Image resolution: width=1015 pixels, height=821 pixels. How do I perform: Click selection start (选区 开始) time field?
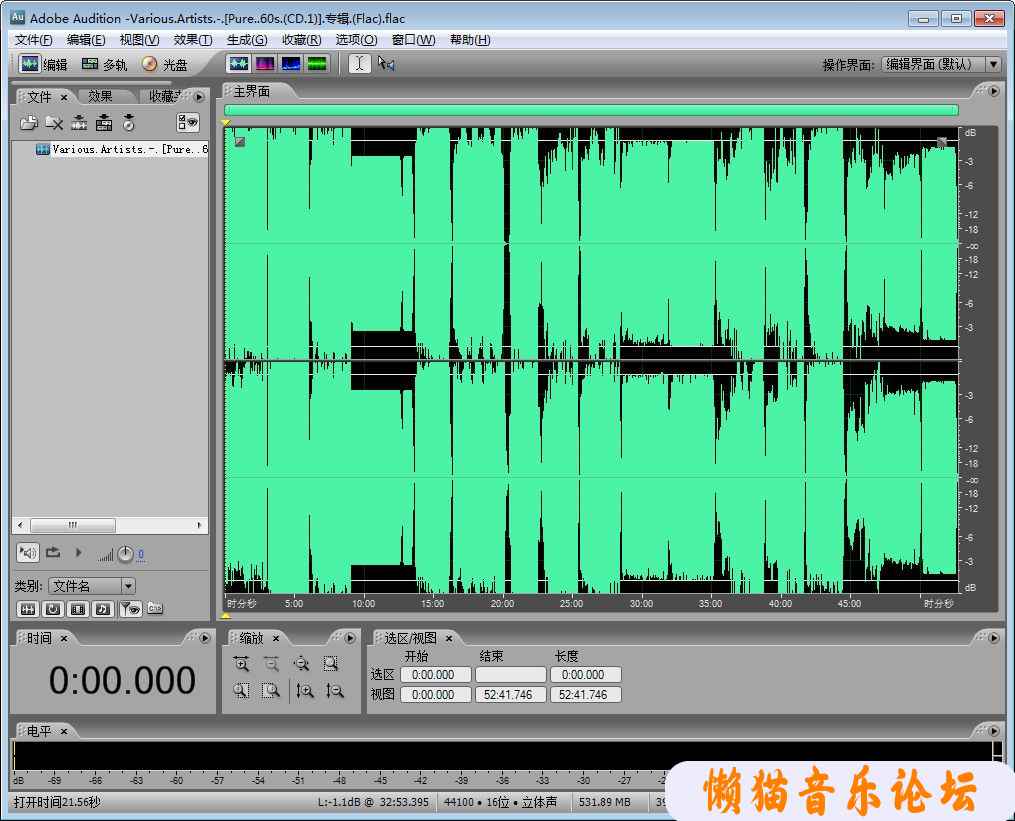[x=435, y=675]
